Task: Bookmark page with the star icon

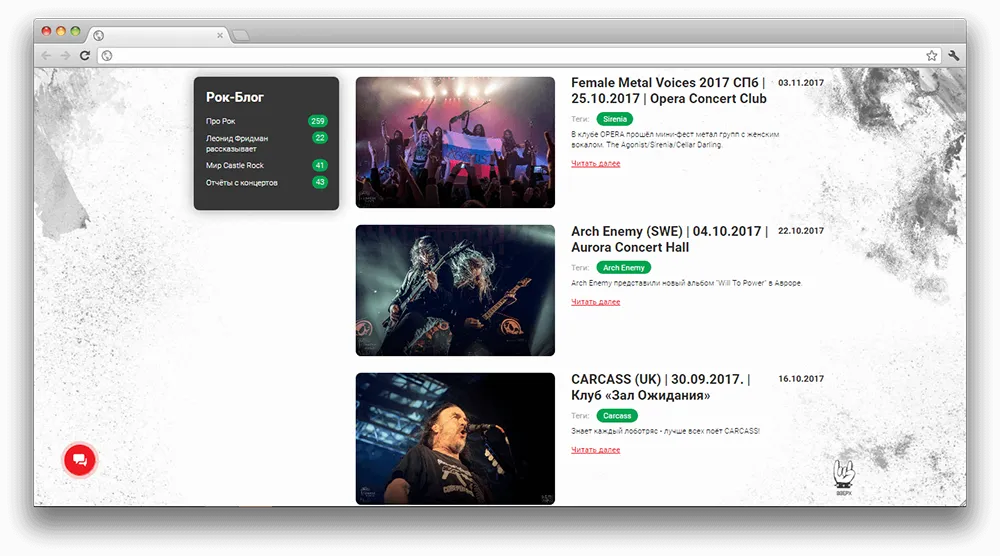Action: pos(931,56)
